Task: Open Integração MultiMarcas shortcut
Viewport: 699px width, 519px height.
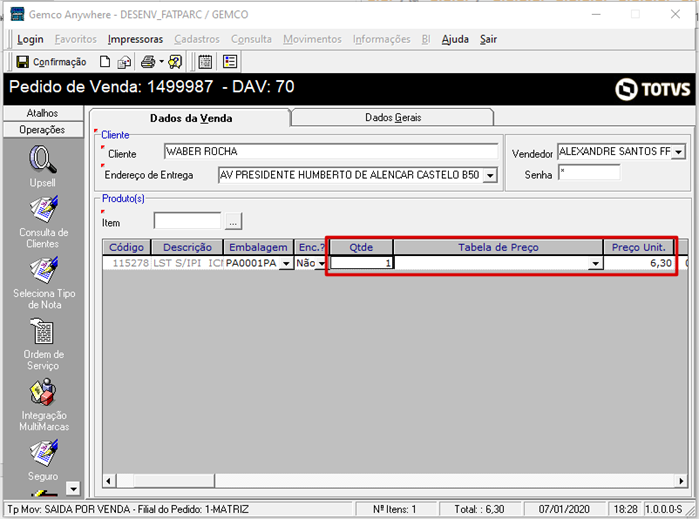Action: [x=43, y=392]
